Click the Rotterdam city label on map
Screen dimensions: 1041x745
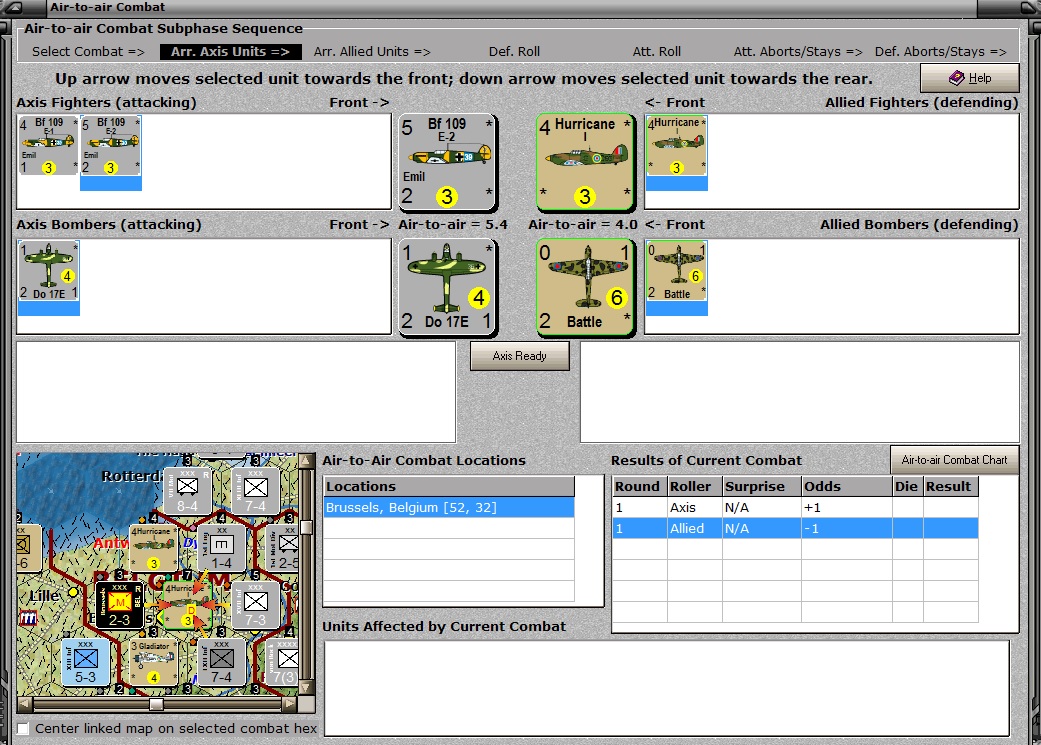pyautogui.click(x=132, y=476)
